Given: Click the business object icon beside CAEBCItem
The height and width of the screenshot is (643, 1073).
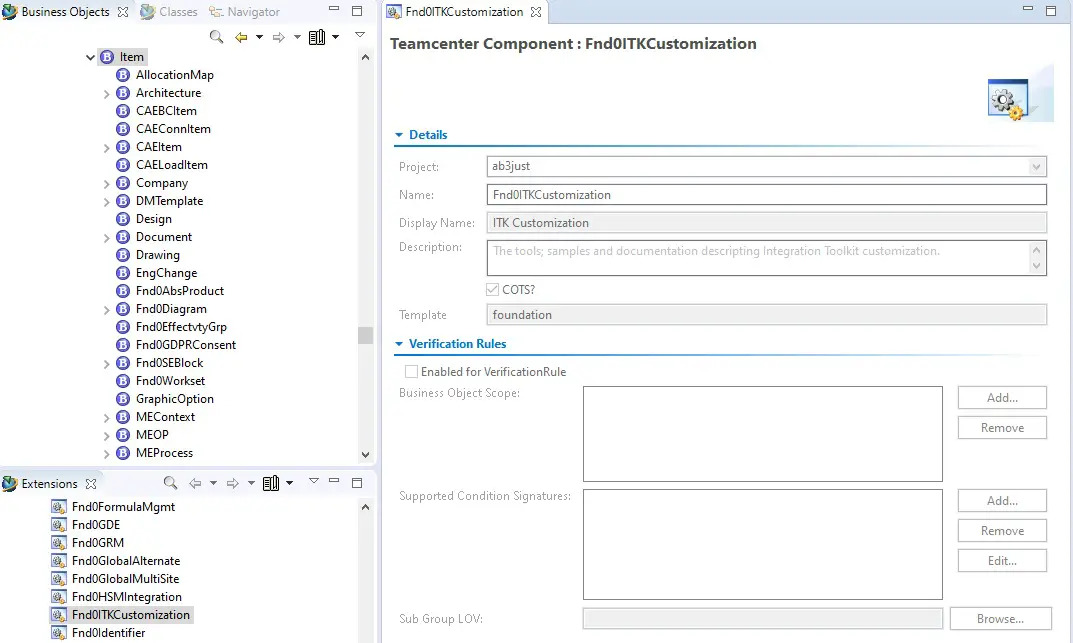Looking at the screenshot, I should pyautogui.click(x=123, y=111).
